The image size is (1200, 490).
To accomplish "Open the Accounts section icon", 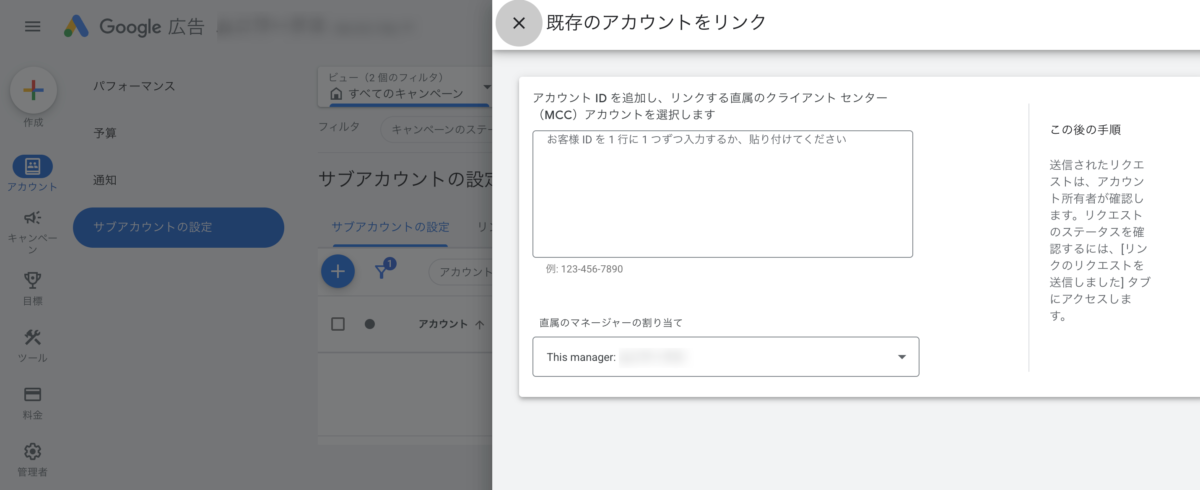I will (x=32, y=166).
